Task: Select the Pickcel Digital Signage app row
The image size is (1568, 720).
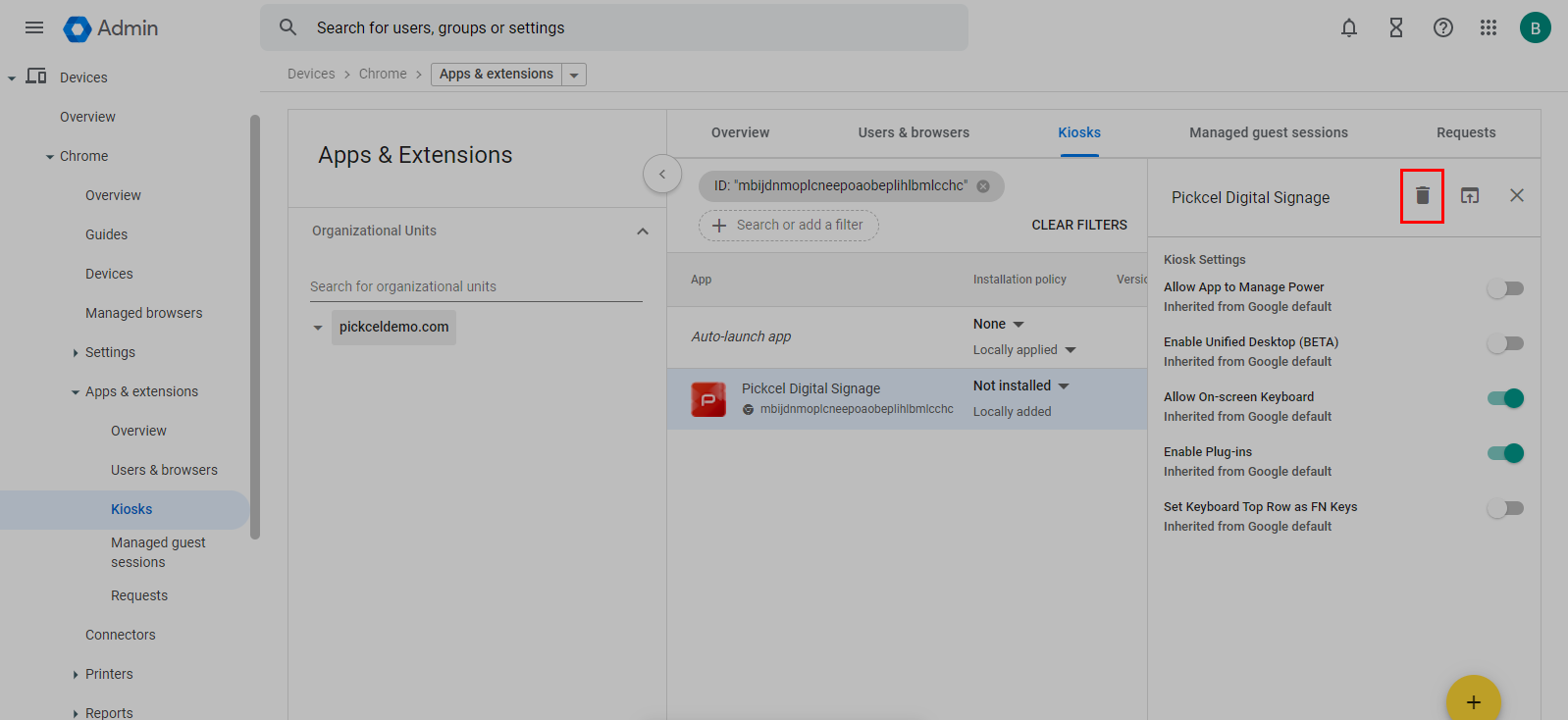Action: coord(907,398)
